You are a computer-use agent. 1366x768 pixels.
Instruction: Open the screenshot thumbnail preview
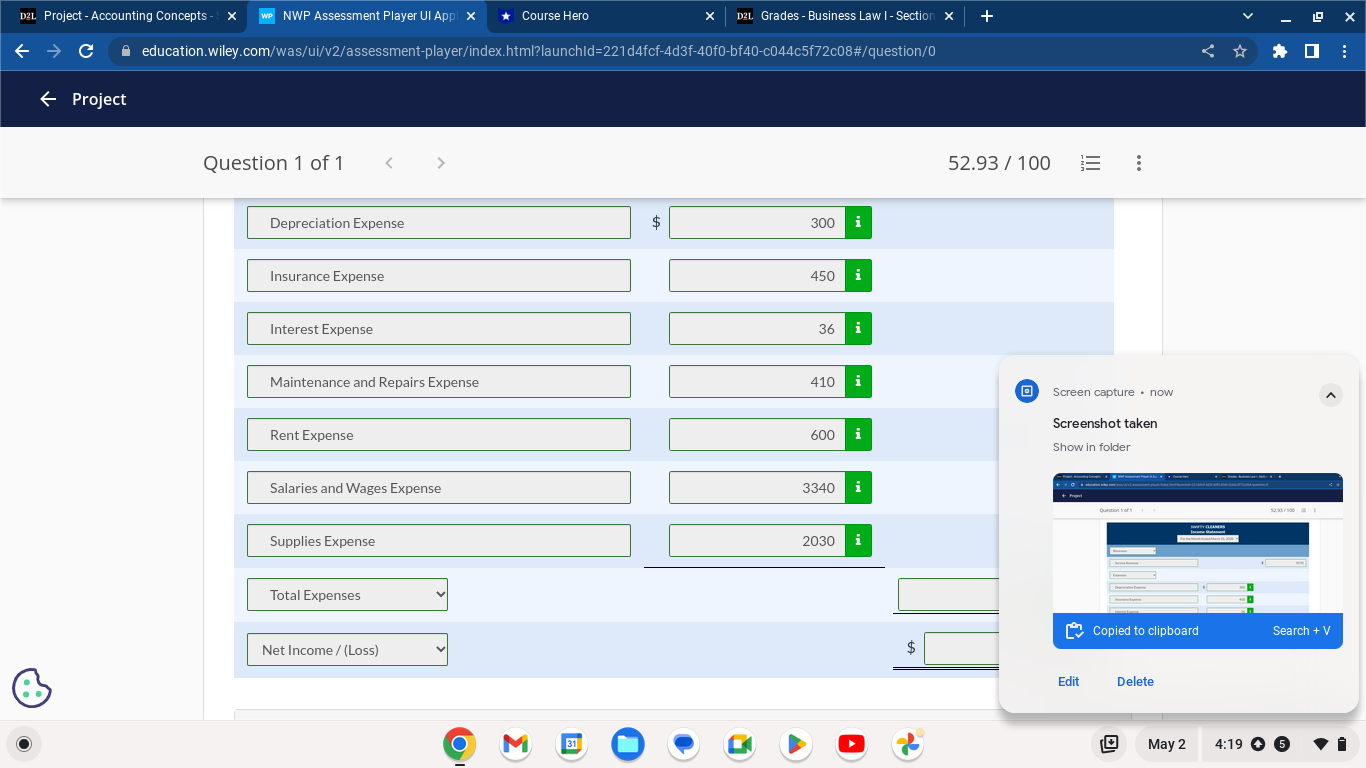tap(1197, 542)
